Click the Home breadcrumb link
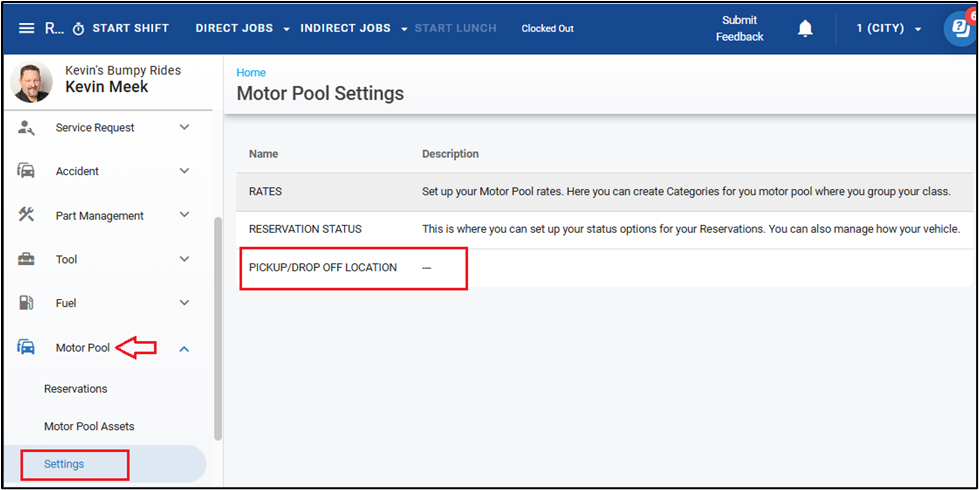 pos(251,73)
